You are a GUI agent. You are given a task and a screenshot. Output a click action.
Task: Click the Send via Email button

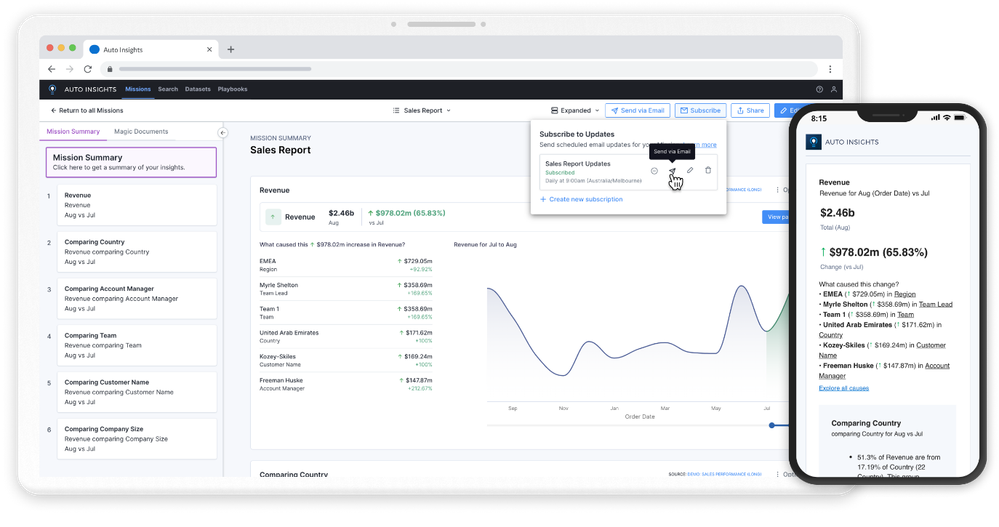coord(638,110)
